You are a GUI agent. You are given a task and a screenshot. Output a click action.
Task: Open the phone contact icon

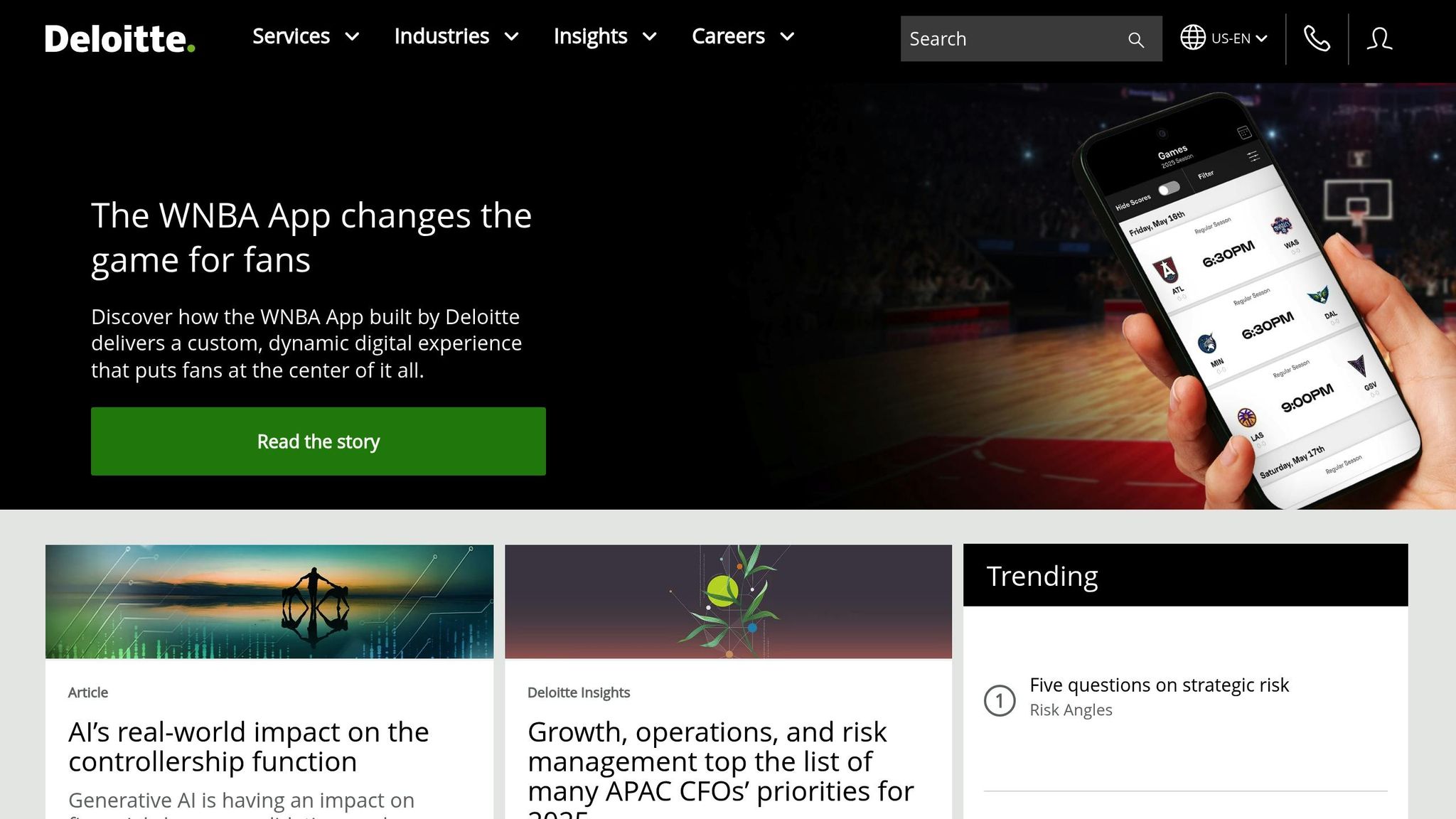click(1317, 38)
